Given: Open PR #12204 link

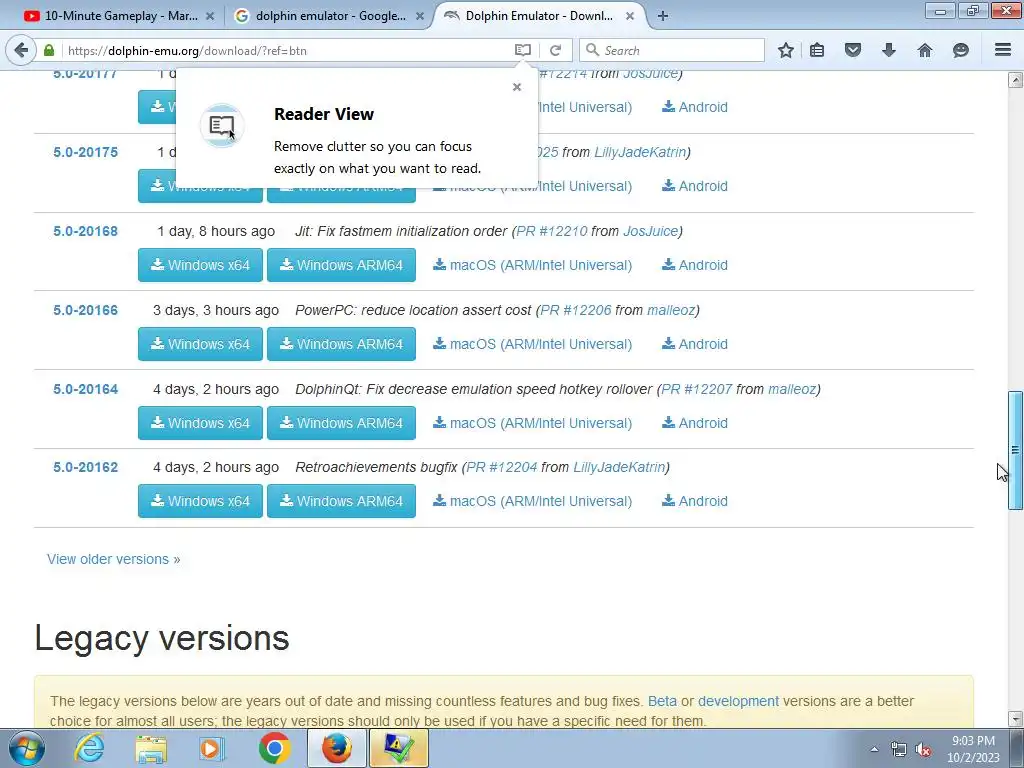Looking at the screenshot, I should [502, 468].
